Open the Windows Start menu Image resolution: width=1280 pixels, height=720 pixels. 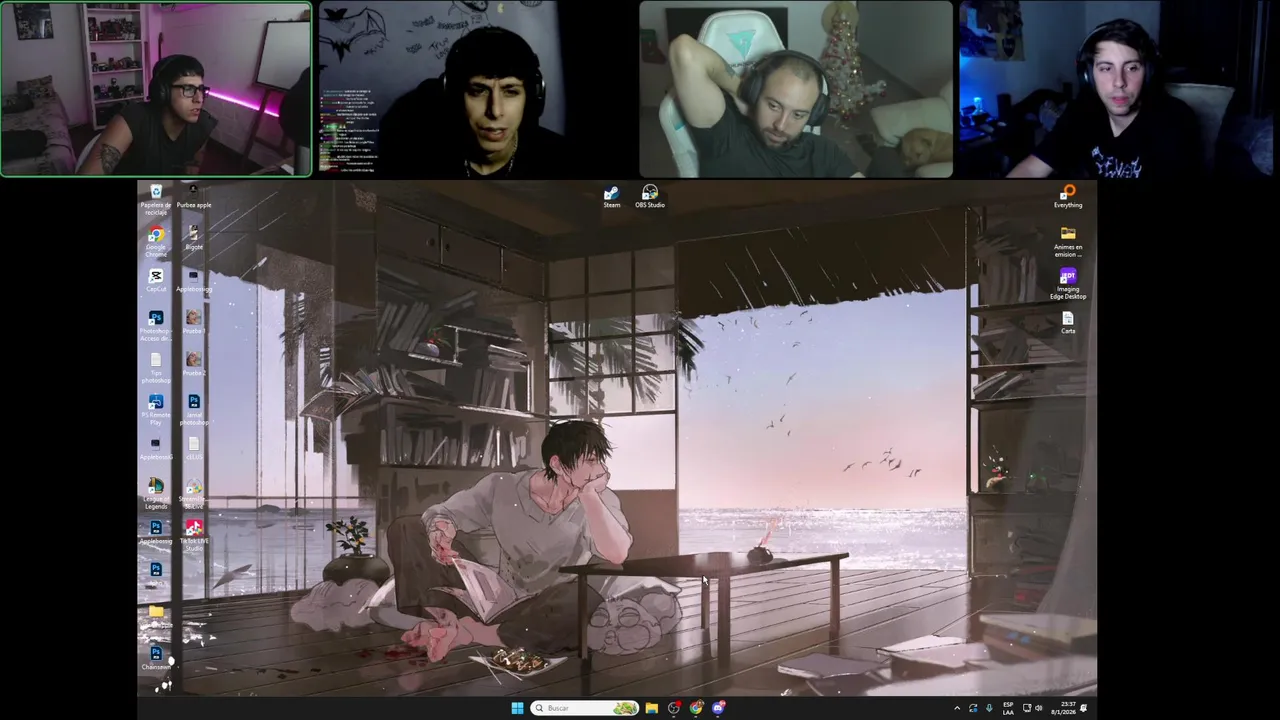[x=517, y=708]
